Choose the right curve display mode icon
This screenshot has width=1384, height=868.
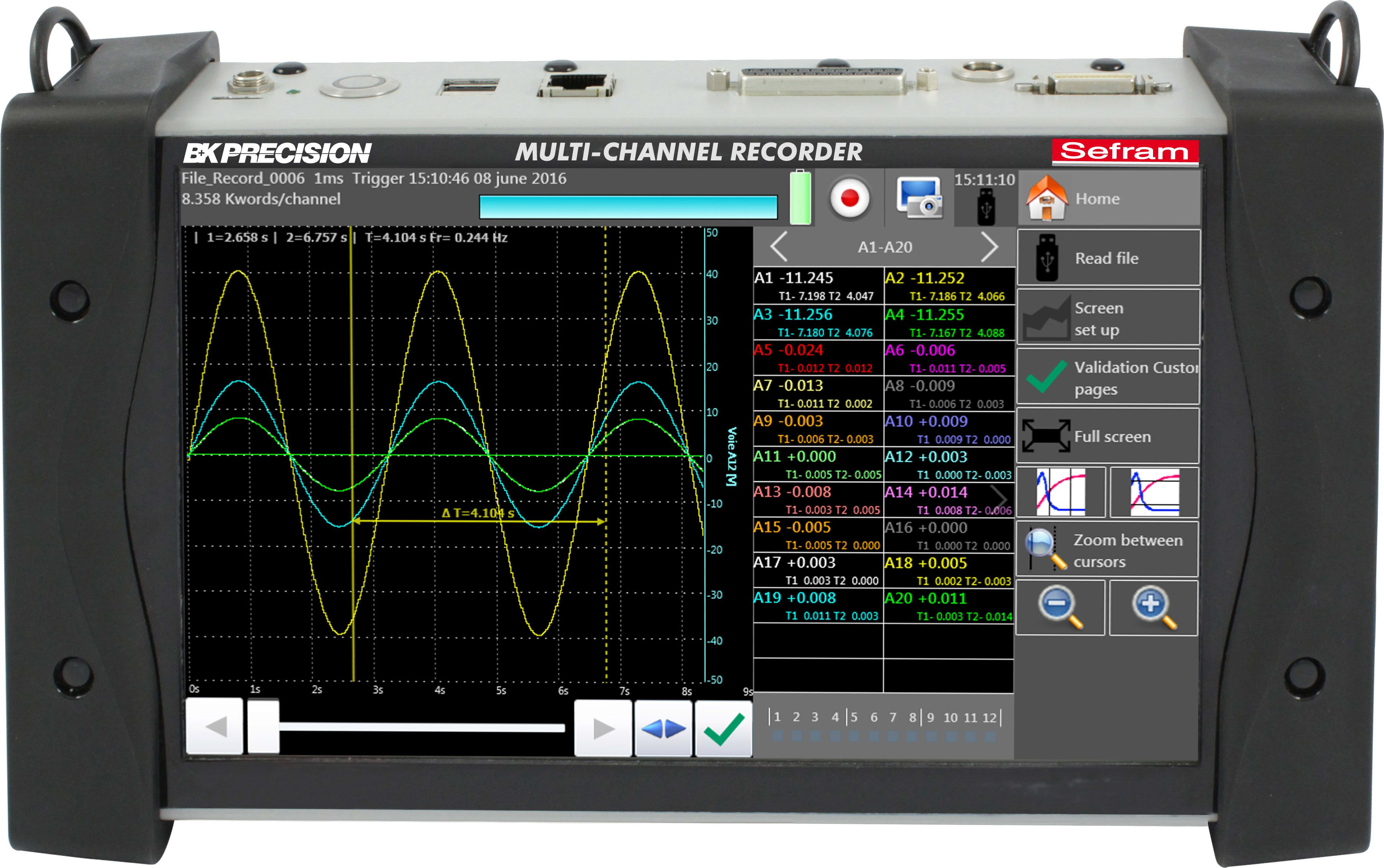[x=1154, y=493]
